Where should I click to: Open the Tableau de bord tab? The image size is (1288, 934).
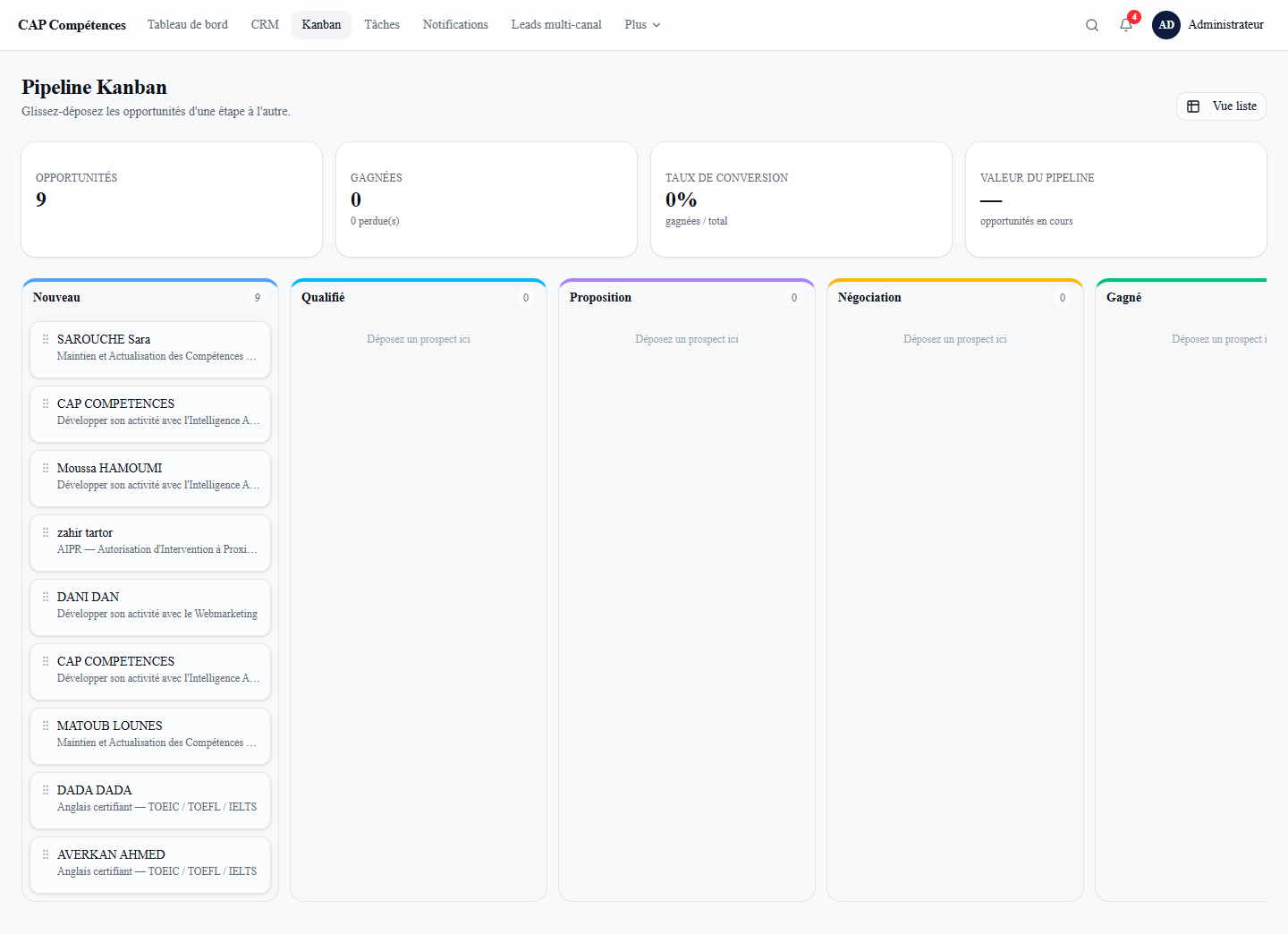coord(188,25)
